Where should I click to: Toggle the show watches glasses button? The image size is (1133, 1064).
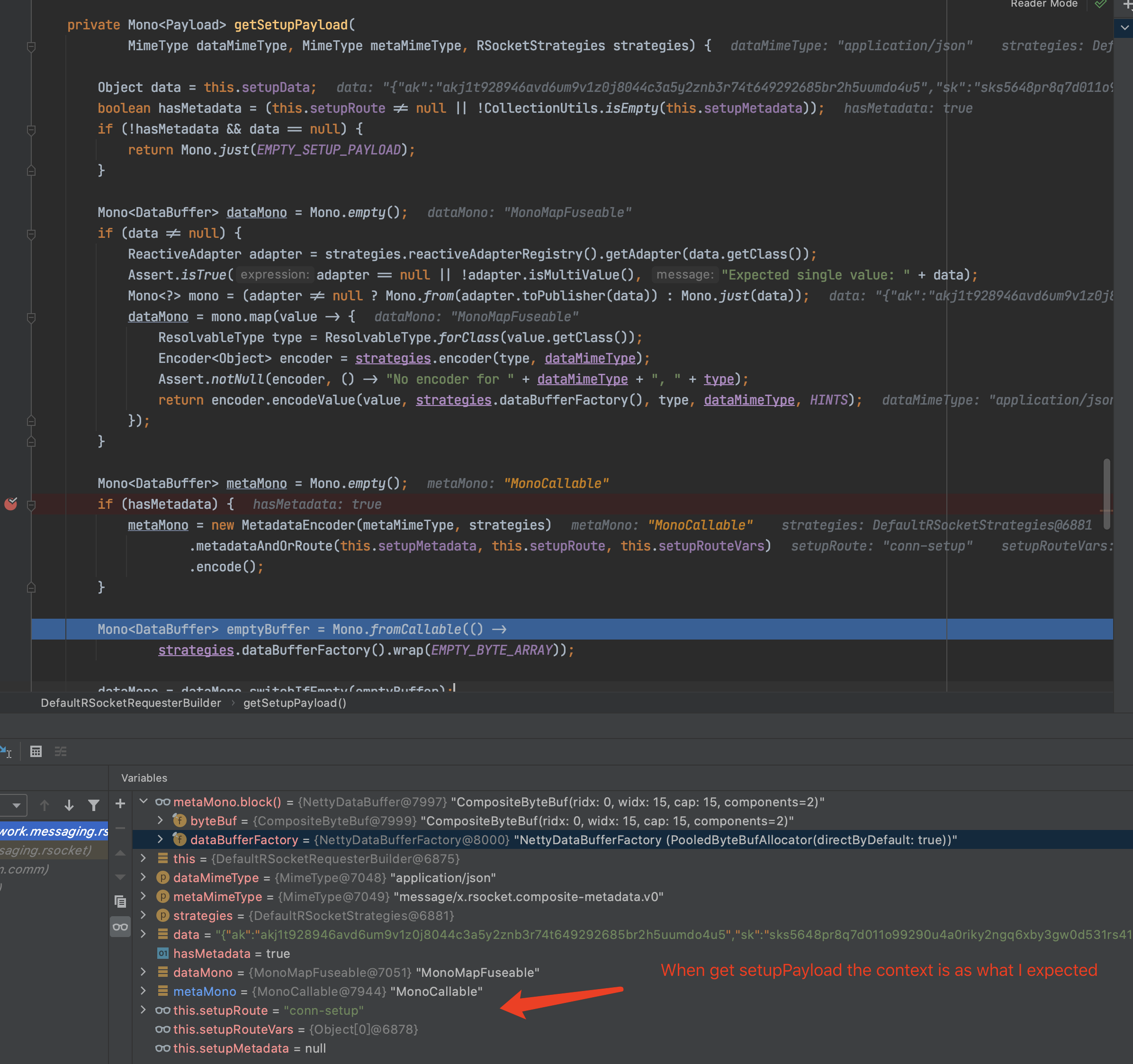[120, 927]
